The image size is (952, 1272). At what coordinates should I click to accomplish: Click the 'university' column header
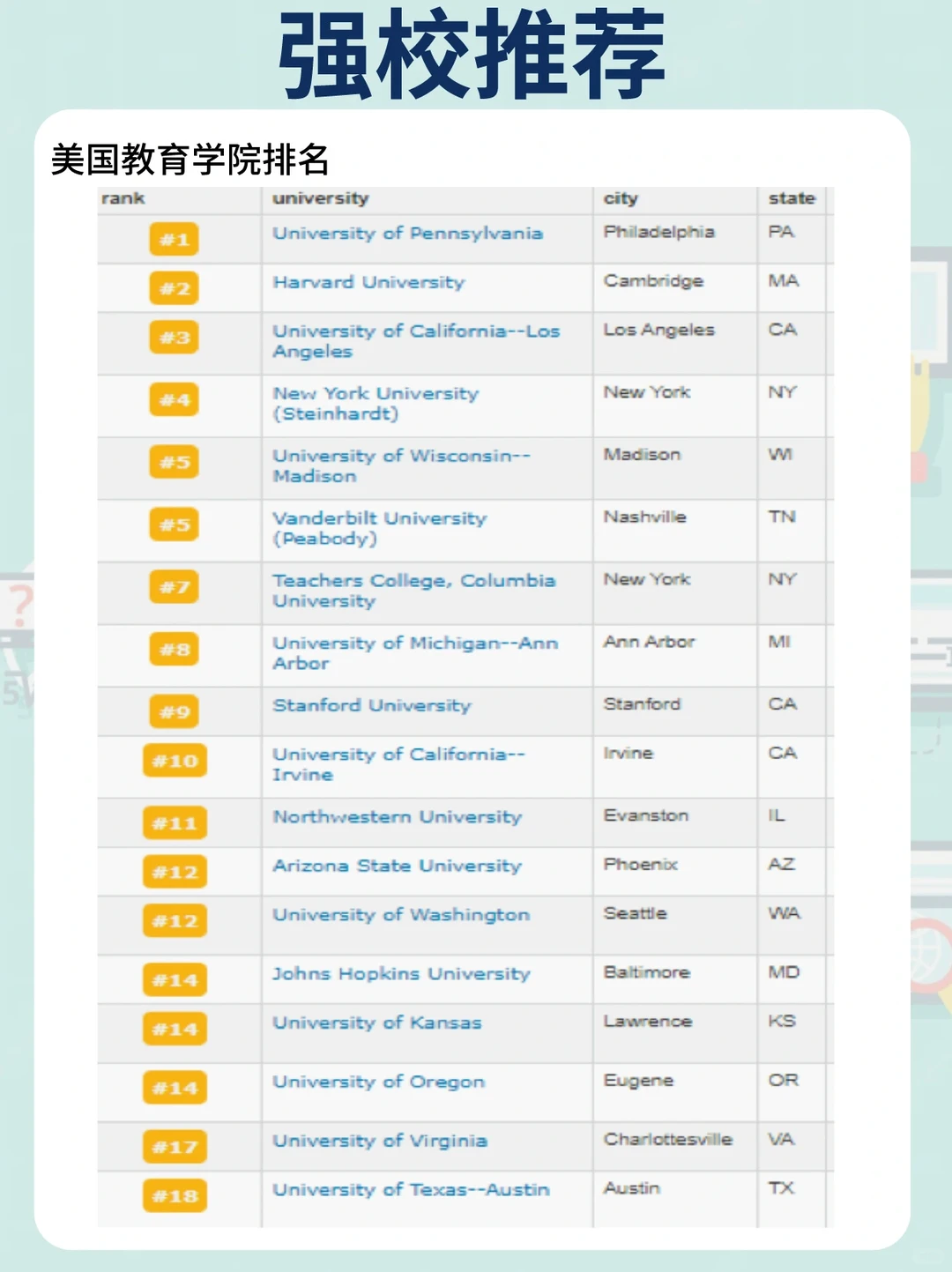(321, 198)
